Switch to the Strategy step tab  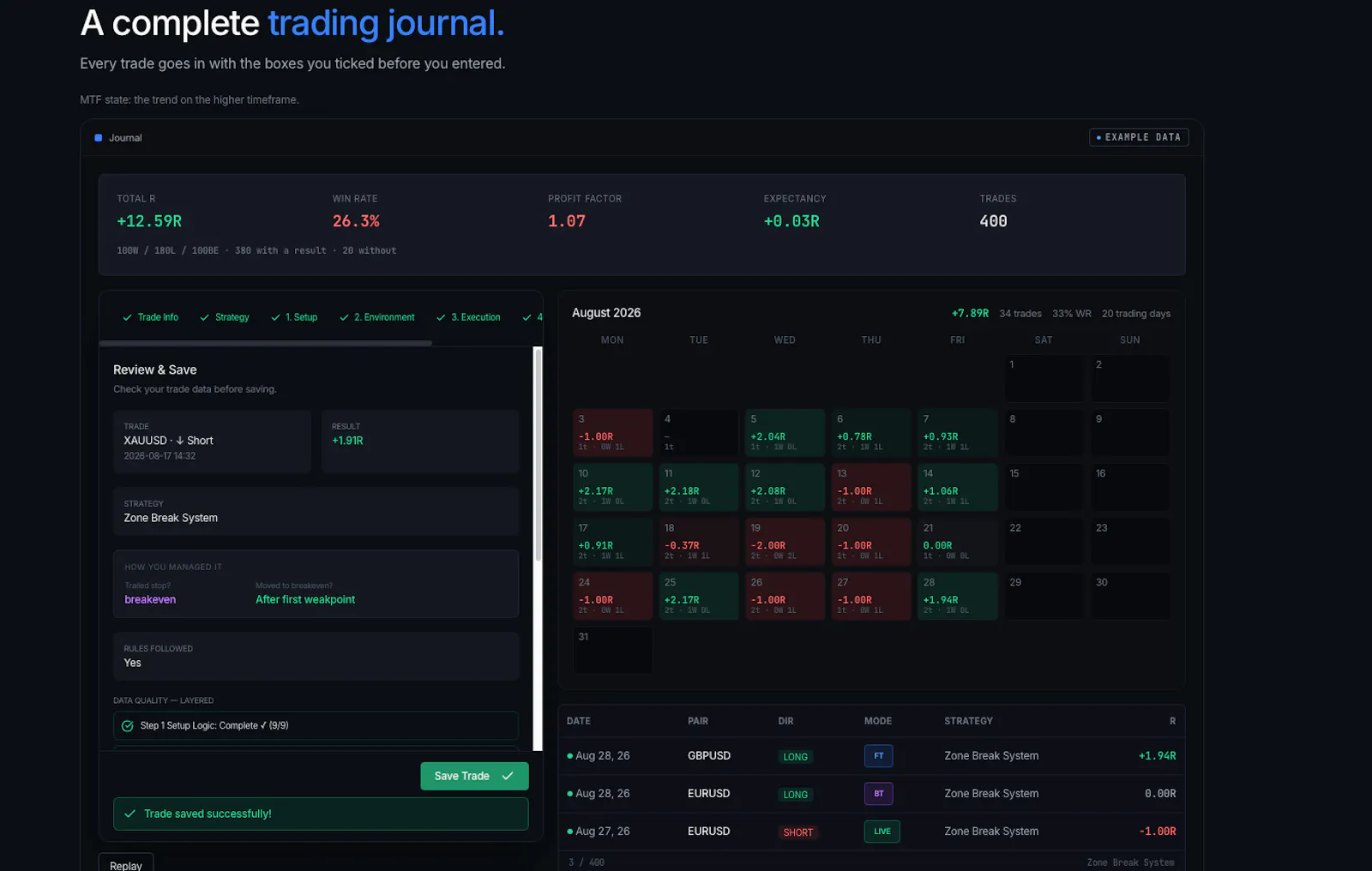click(225, 317)
